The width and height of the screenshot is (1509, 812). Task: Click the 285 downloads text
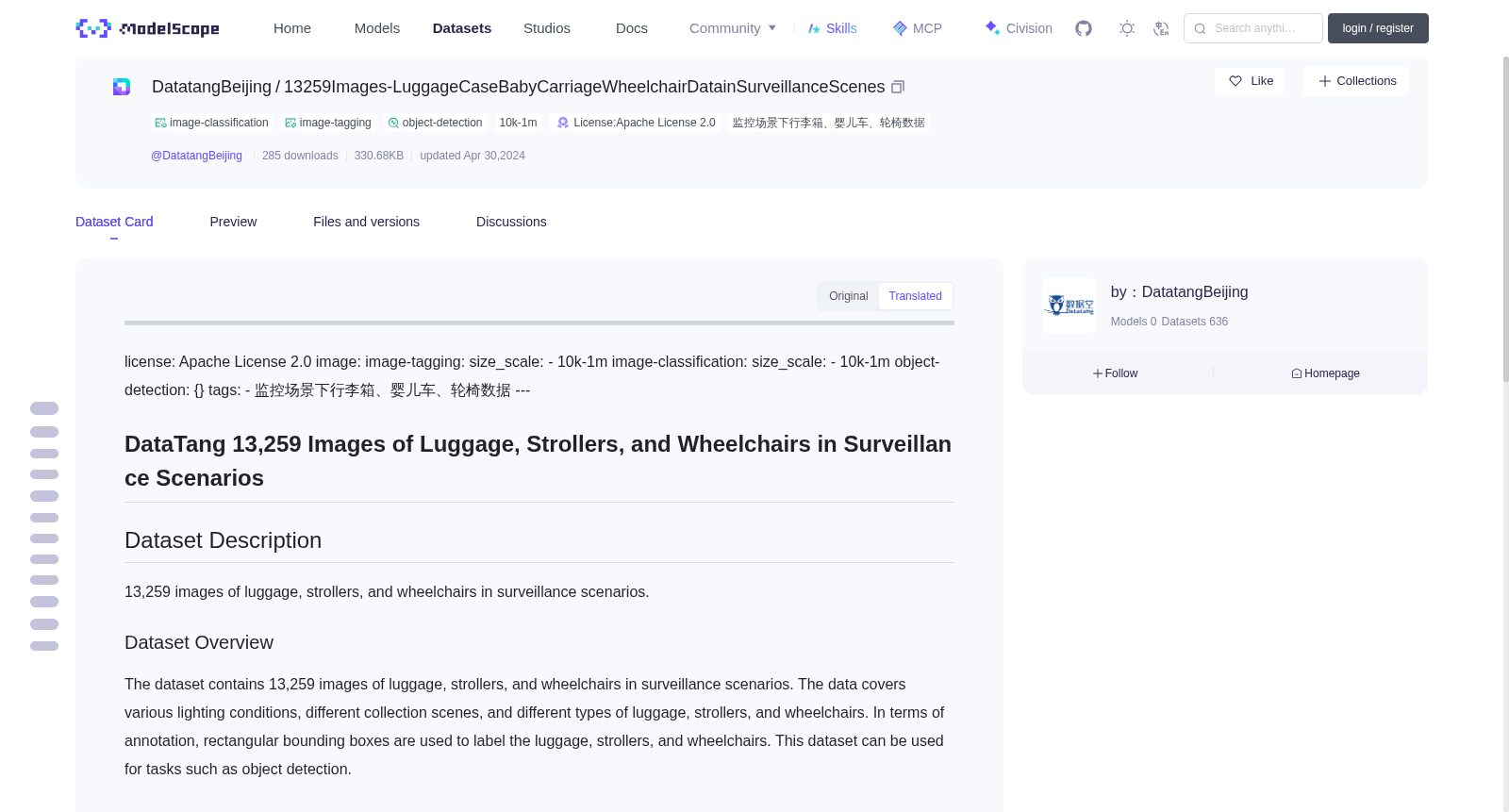(300, 156)
